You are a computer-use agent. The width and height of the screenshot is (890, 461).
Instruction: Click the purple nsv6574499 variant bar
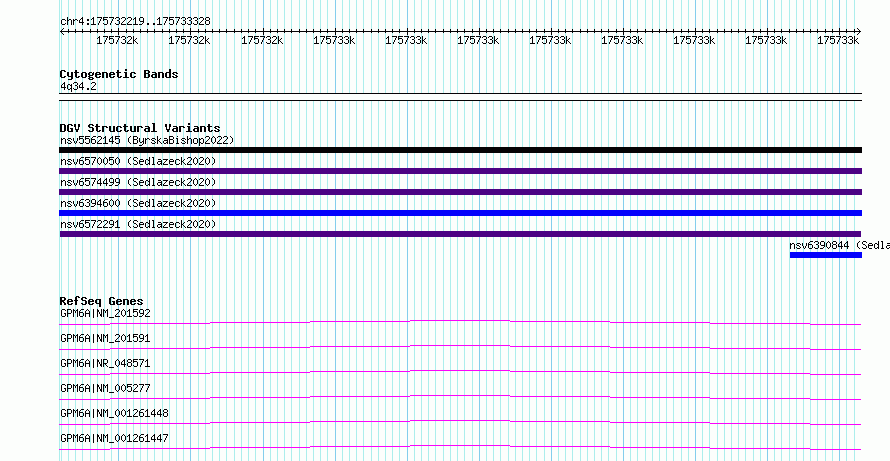pyautogui.click(x=460, y=192)
